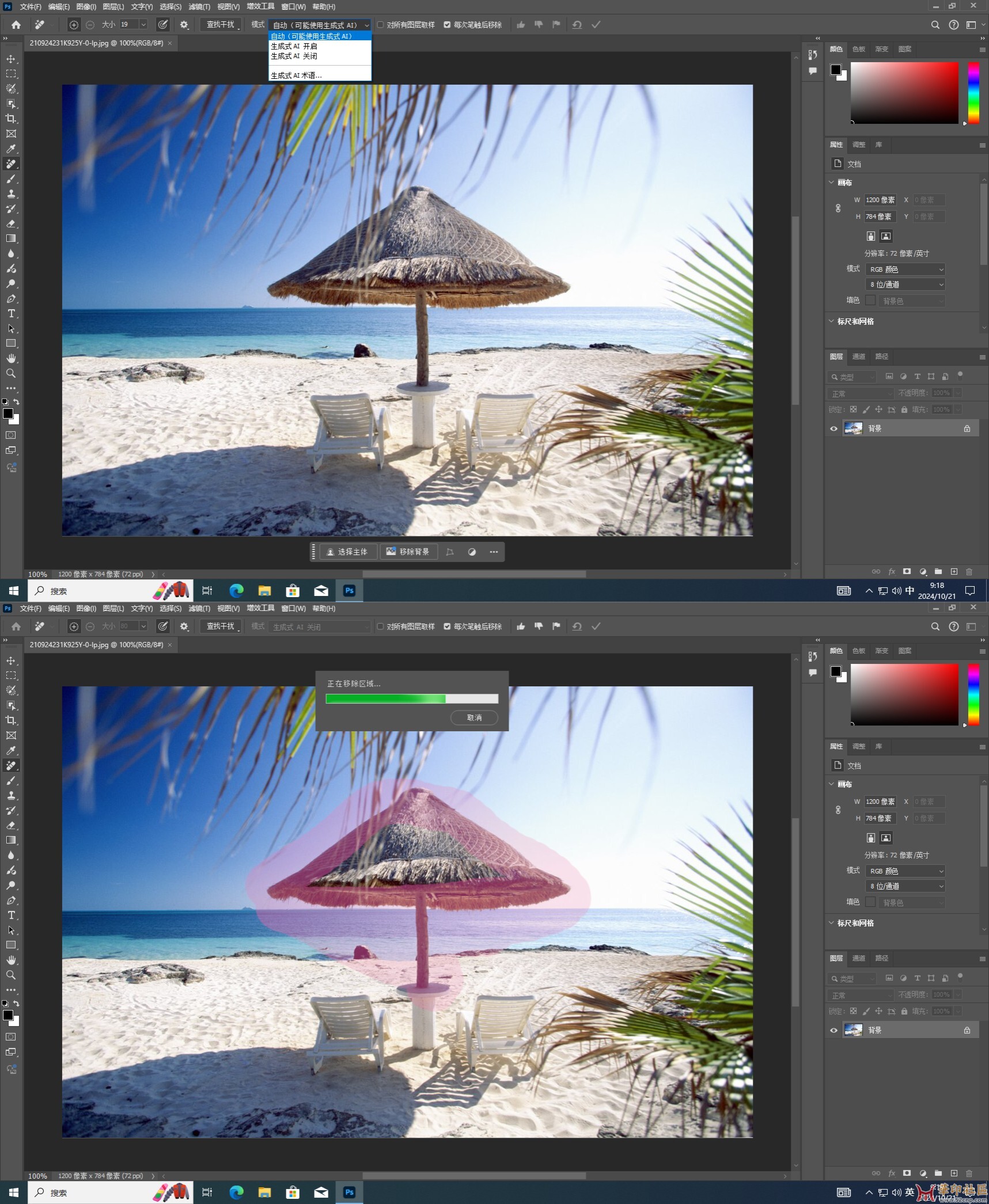Hide the 背景 layer in bottom window
Image resolution: width=989 pixels, height=1204 pixels.
(x=833, y=1030)
